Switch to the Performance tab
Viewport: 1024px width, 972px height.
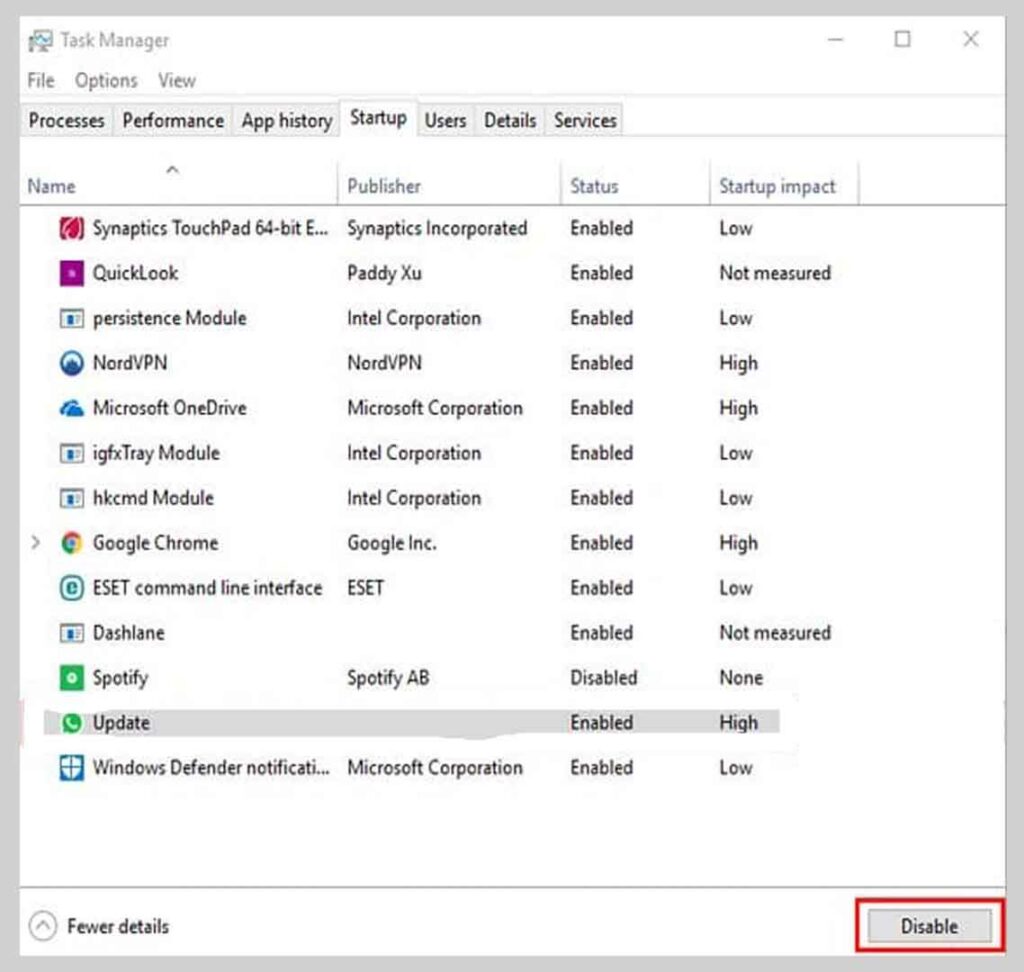tap(172, 120)
